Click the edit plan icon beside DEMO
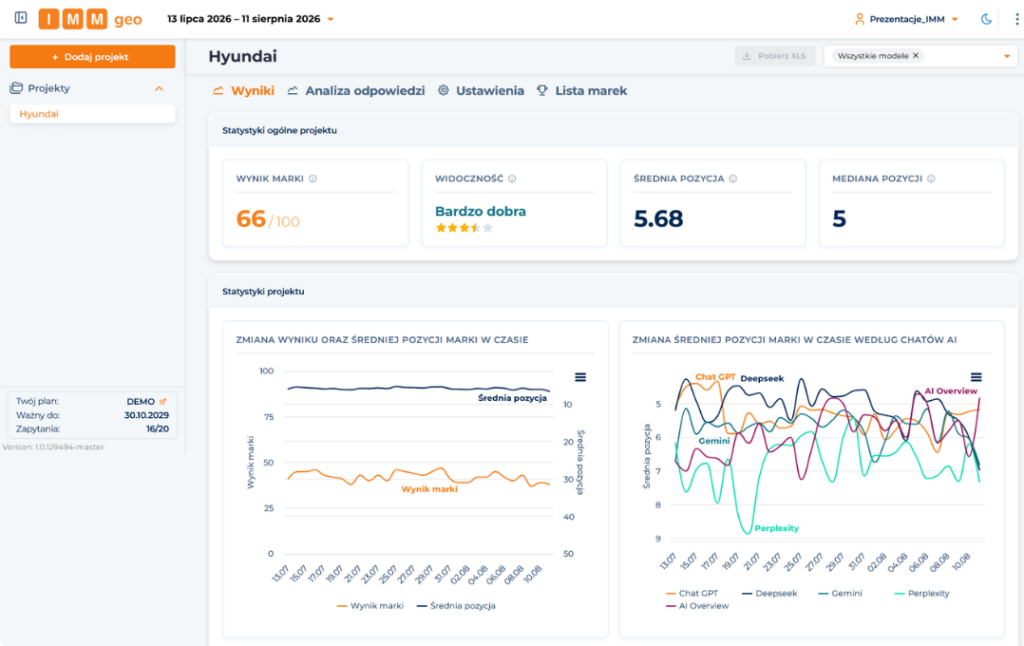The image size is (1024, 646). click(163, 402)
